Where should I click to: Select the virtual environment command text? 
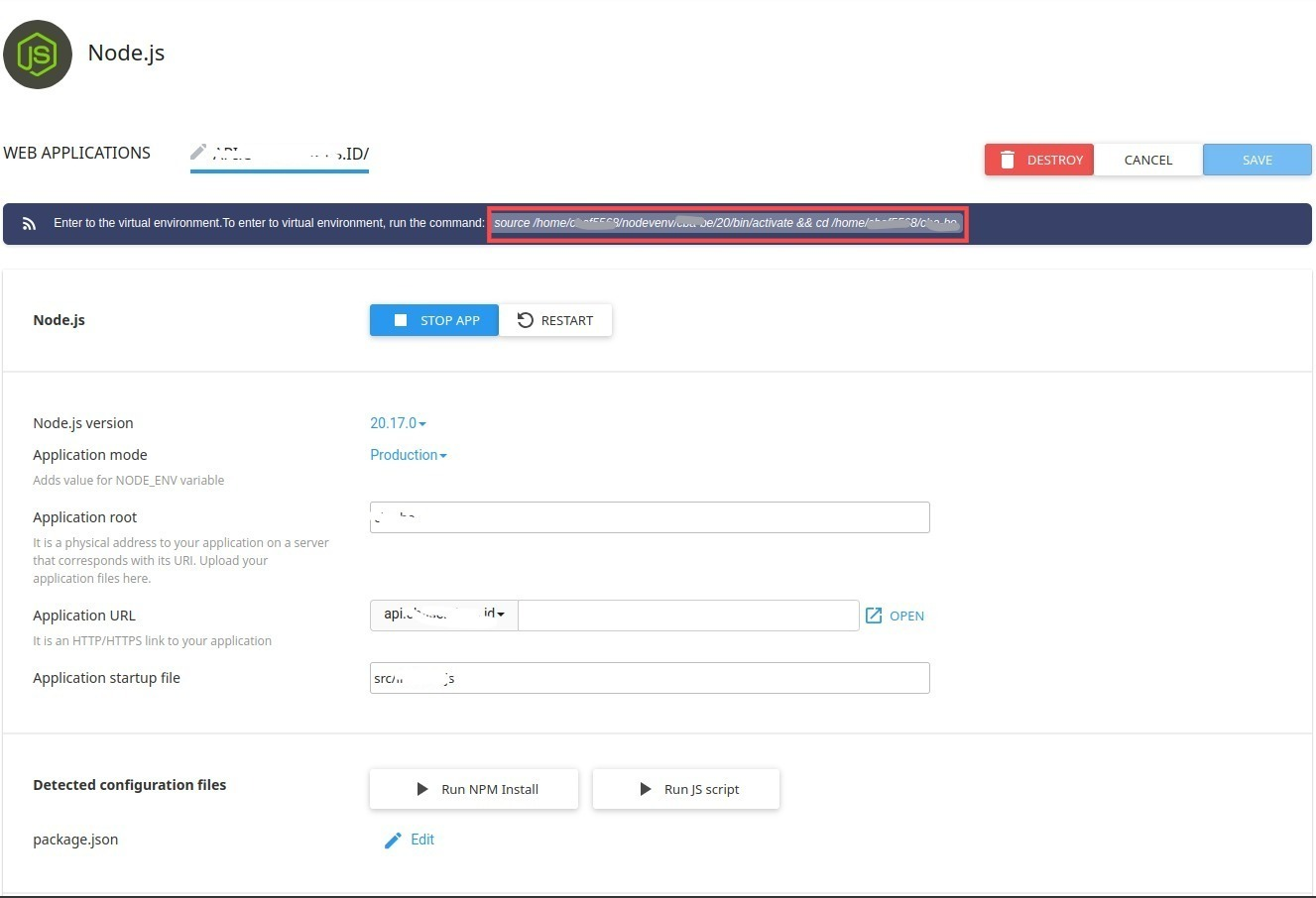[727, 223]
